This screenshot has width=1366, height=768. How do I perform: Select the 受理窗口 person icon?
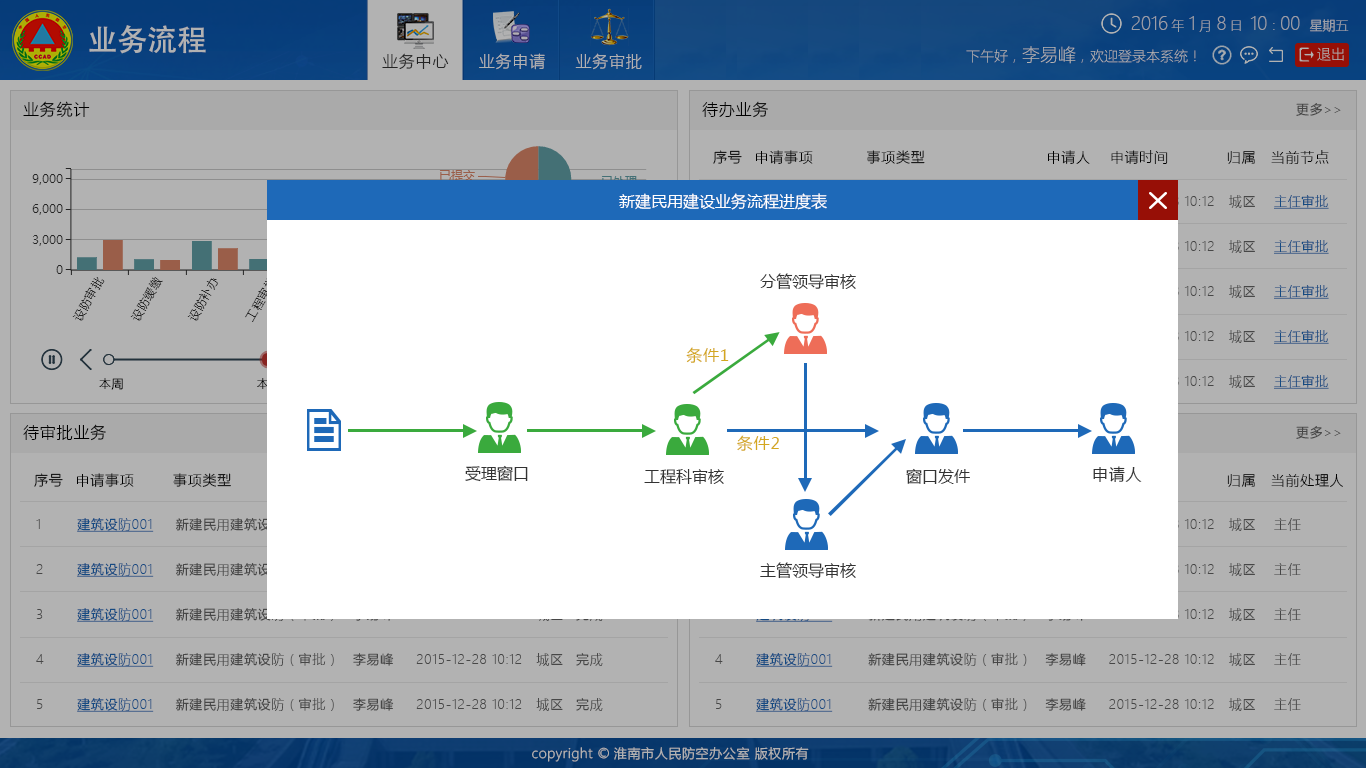[x=499, y=428]
